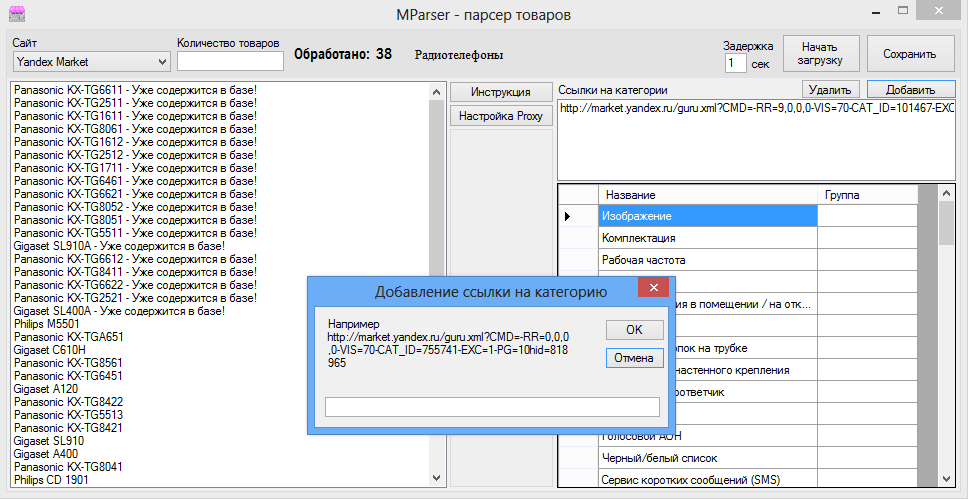Viewport: 968px width, 500px height.
Task: Maximize the MParser window
Action: pyautogui.click(x=903, y=10)
